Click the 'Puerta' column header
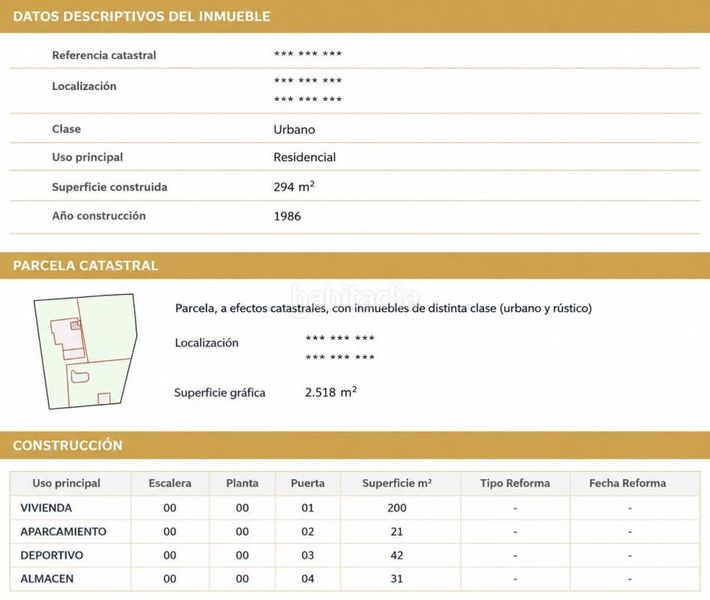The width and height of the screenshot is (710, 600). pyautogui.click(x=308, y=483)
